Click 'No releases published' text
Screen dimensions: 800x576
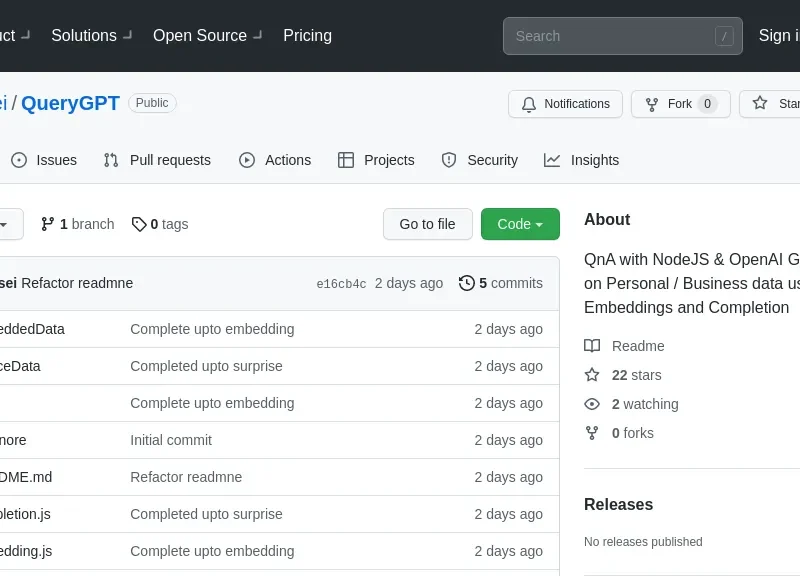[x=643, y=542]
